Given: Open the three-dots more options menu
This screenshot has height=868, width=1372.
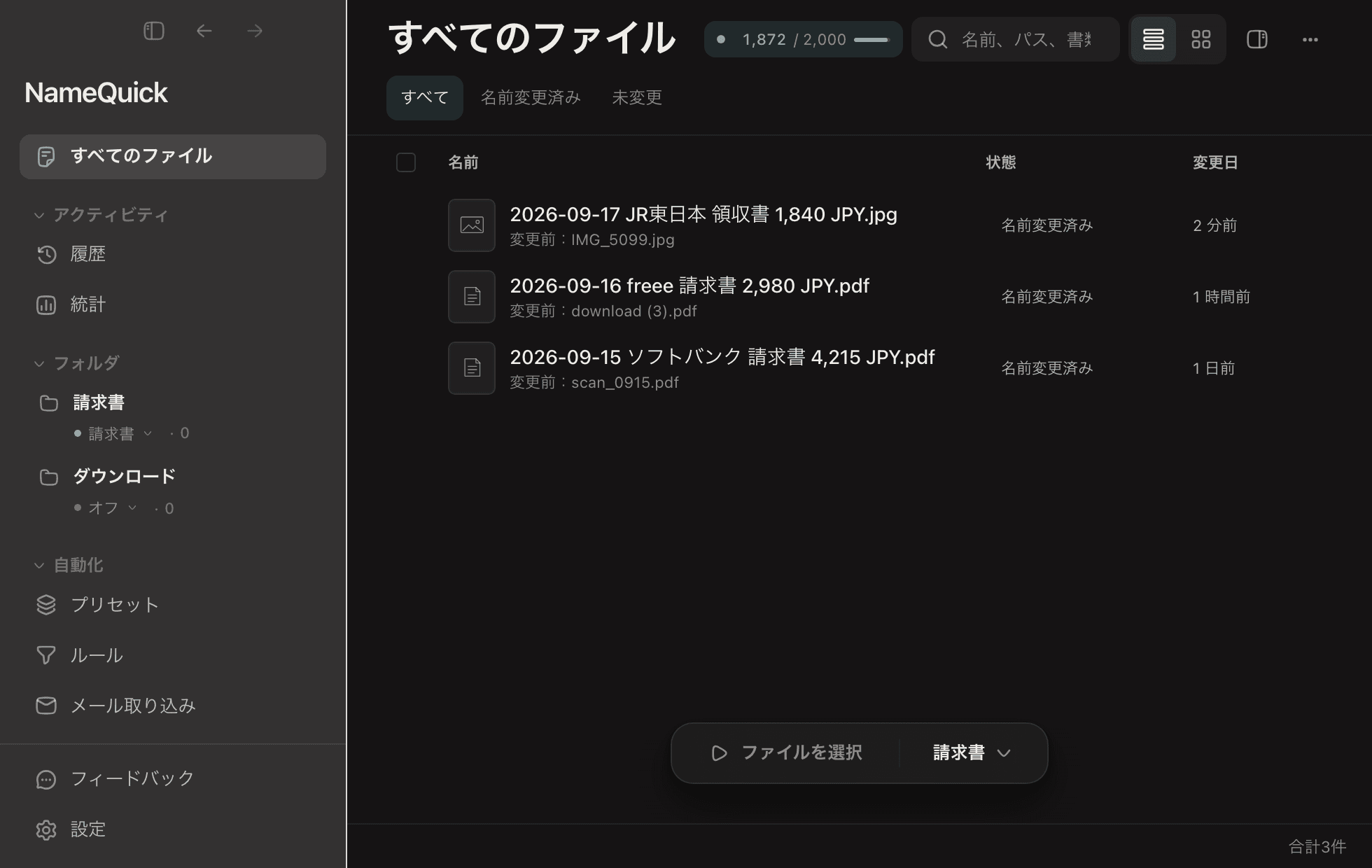Looking at the screenshot, I should 1310,40.
